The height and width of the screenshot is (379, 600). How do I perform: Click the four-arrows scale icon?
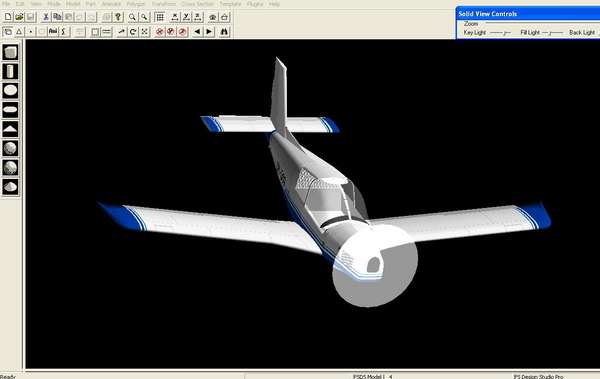(x=144, y=32)
